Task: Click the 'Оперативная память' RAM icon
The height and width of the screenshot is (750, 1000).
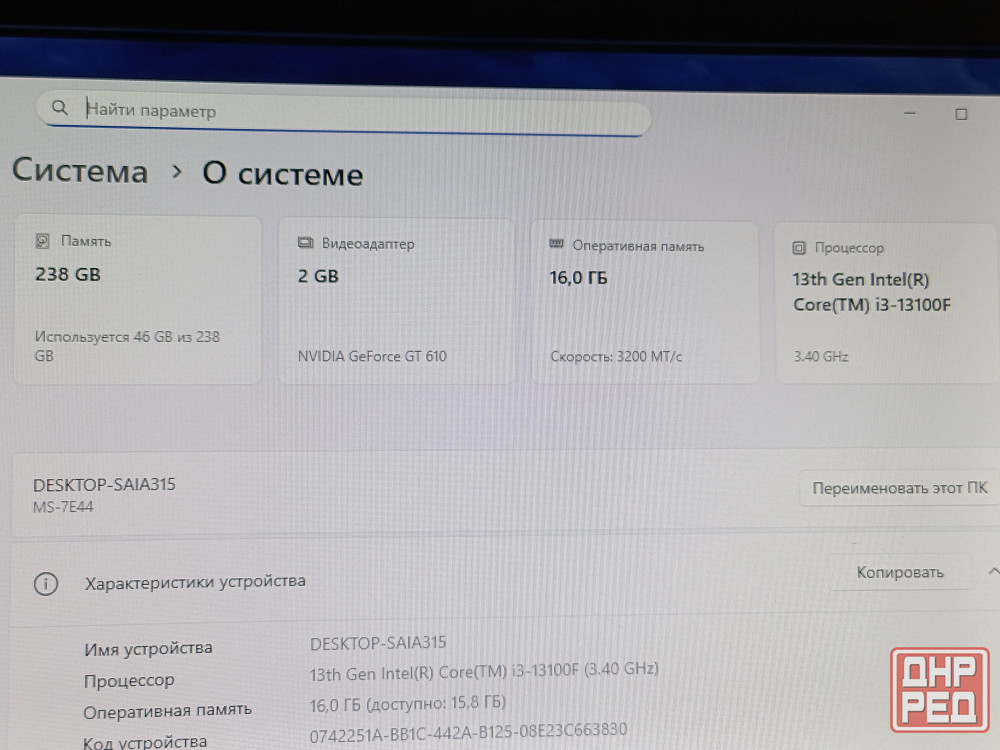Action: click(x=557, y=245)
